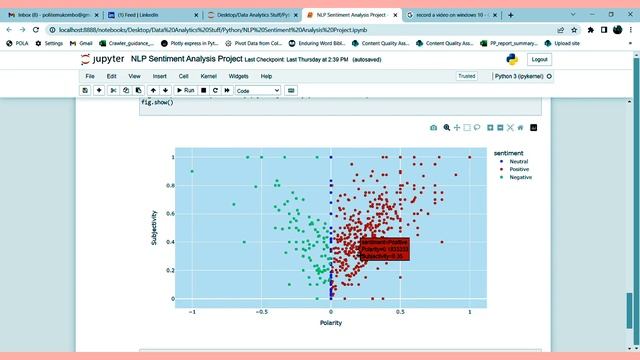Cut selected cells with the scissors icon

point(113,90)
